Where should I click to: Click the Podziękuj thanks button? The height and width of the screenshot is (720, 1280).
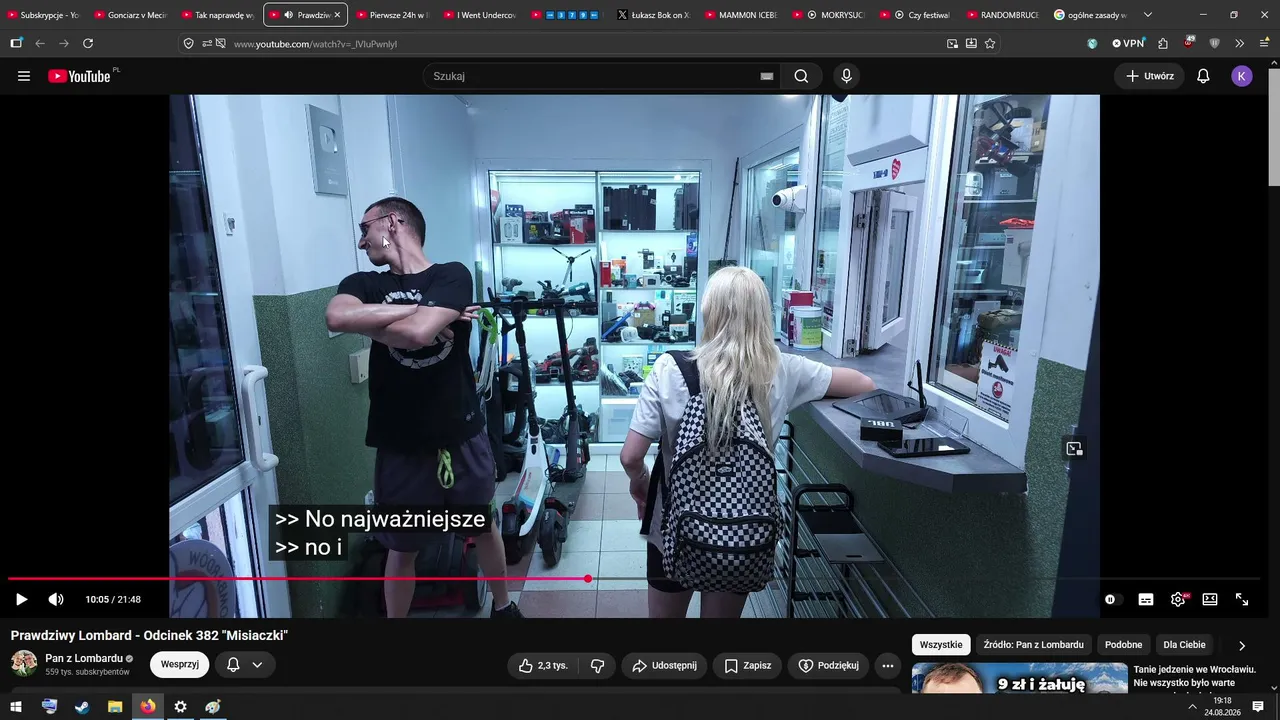(829, 665)
